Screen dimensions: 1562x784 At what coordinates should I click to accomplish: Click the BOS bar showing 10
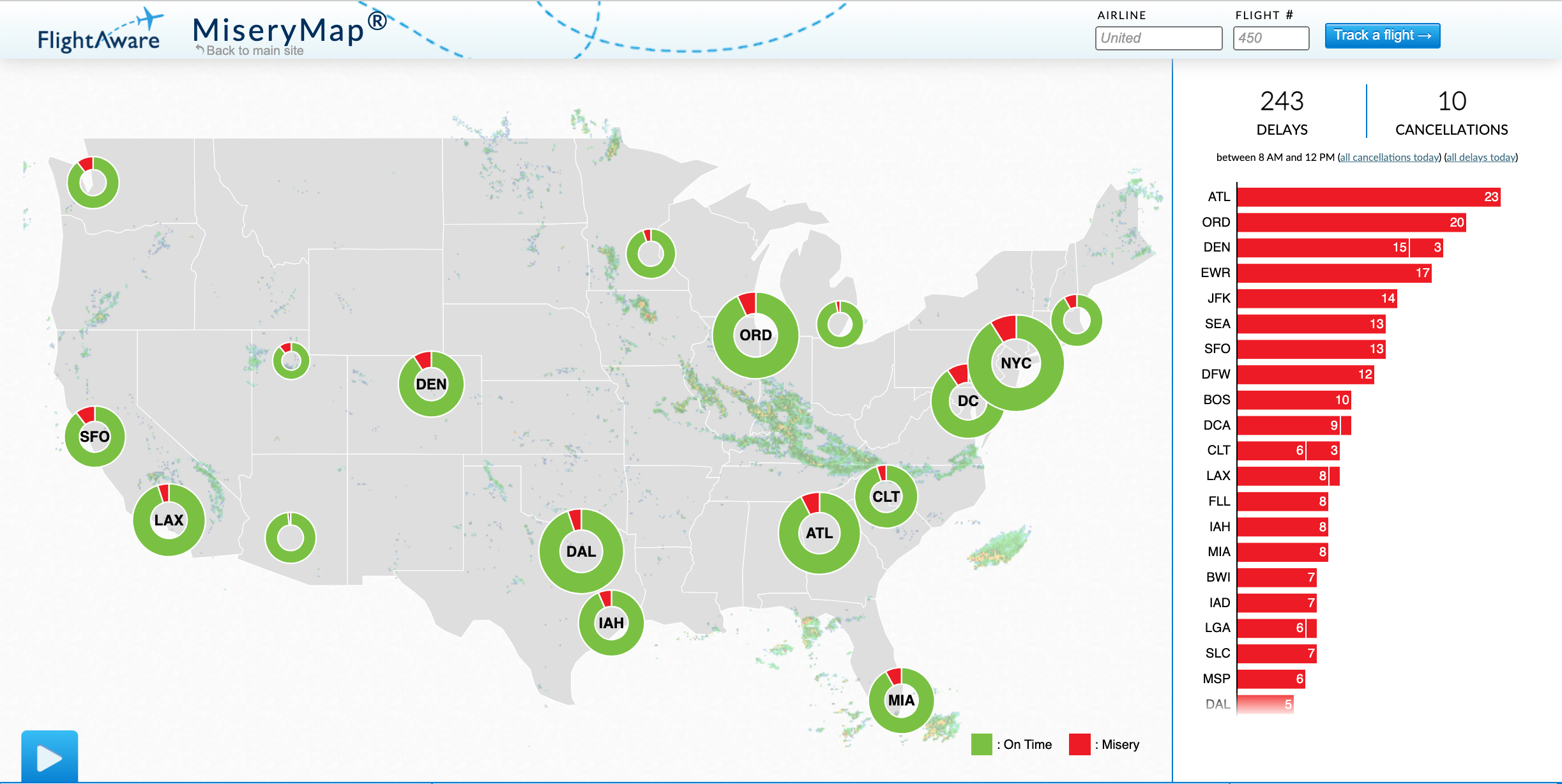1294,400
